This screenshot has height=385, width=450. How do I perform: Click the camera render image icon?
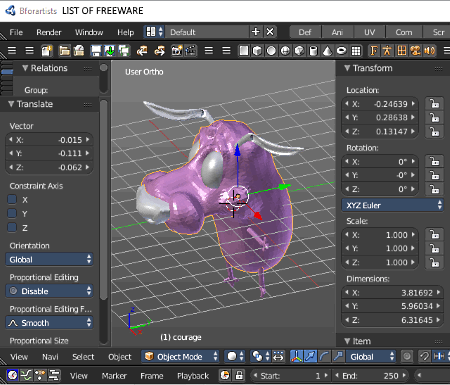(177, 51)
